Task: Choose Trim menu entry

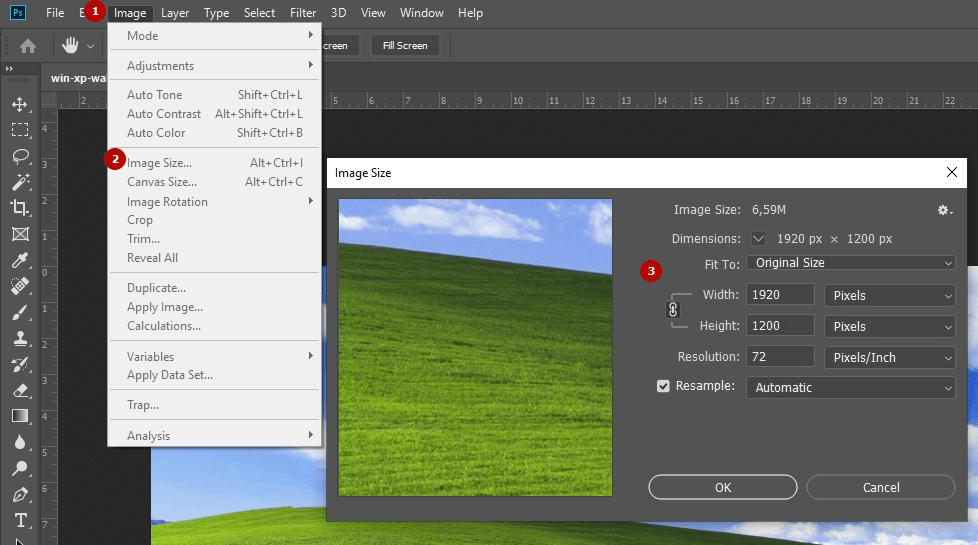Action: point(215,239)
